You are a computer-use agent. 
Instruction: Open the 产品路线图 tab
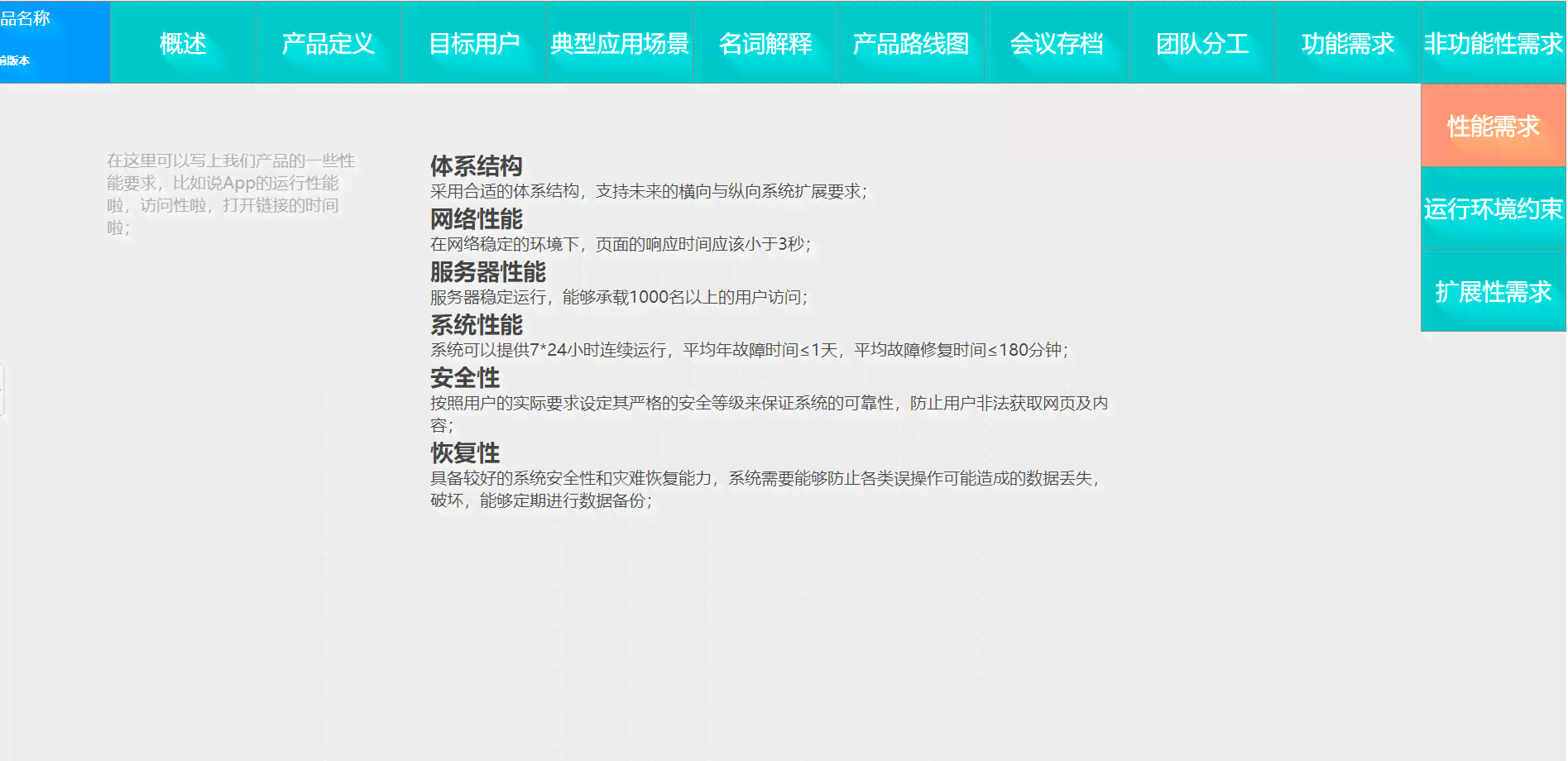tap(911, 43)
